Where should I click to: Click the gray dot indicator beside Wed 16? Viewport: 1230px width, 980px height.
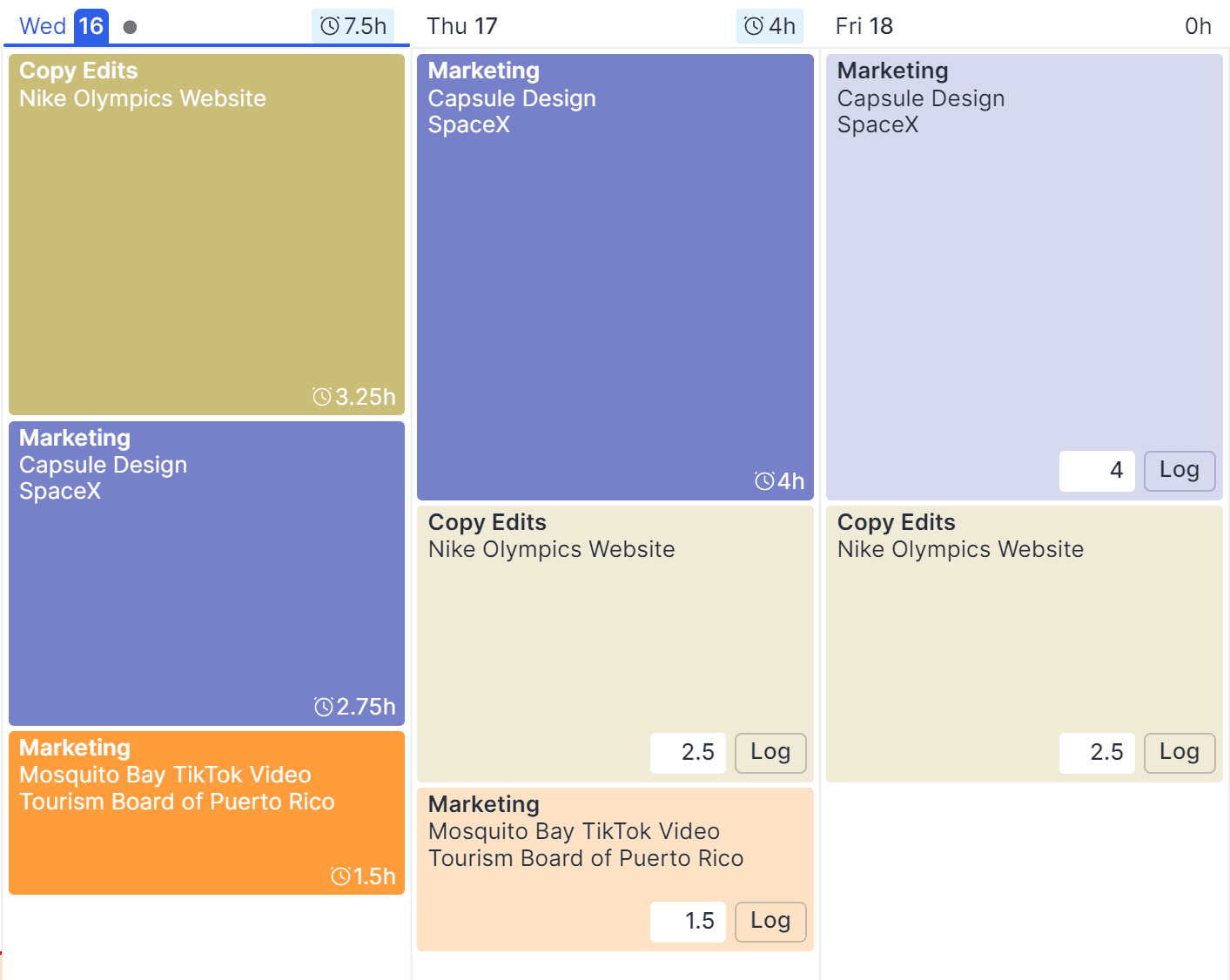pyautogui.click(x=130, y=27)
